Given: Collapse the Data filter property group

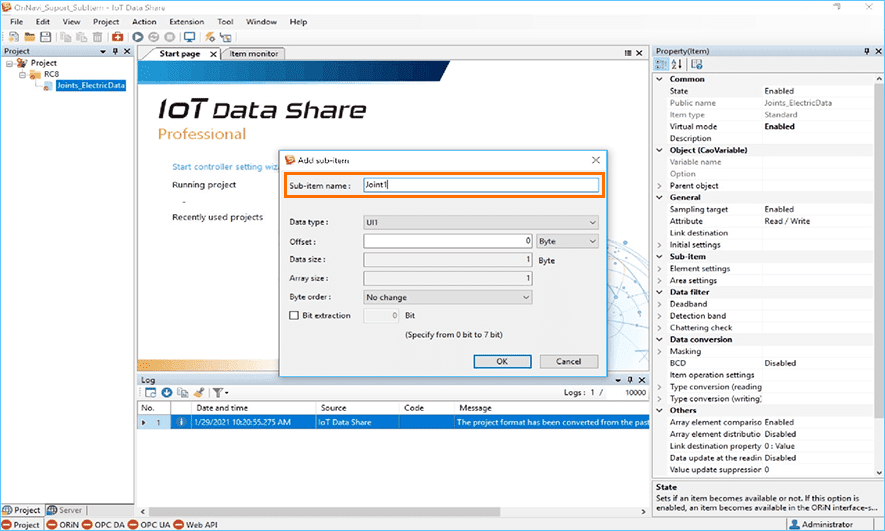Looking at the screenshot, I should pos(659,292).
